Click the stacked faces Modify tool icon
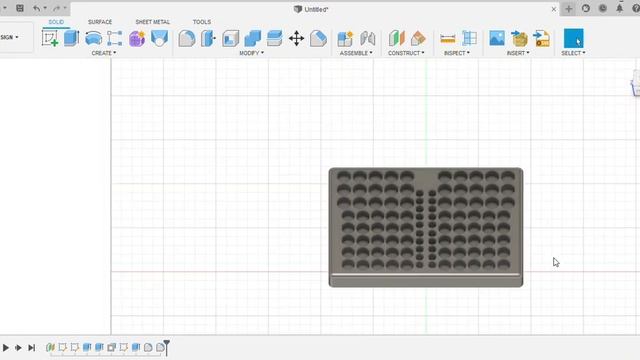Screen dimensions: 640x360 click(275, 38)
